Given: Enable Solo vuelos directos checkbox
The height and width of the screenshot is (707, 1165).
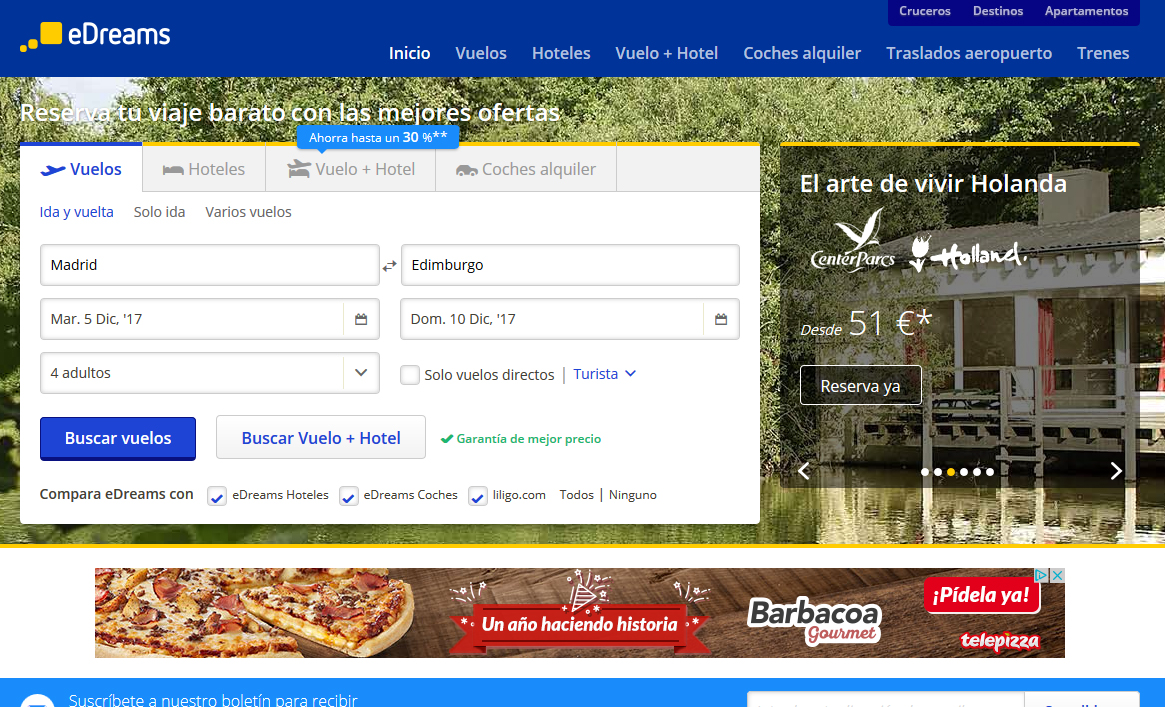Looking at the screenshot, I should [x=410, y=375].
